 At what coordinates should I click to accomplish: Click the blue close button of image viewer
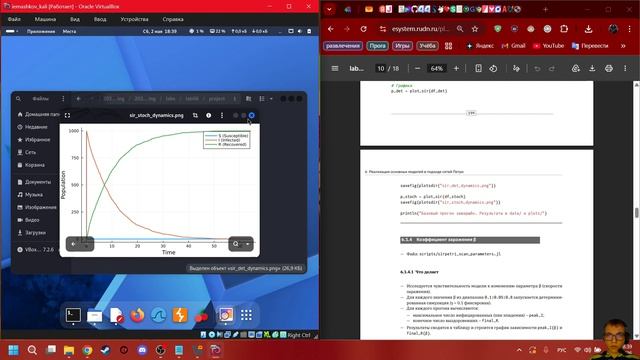coord(252,116)
